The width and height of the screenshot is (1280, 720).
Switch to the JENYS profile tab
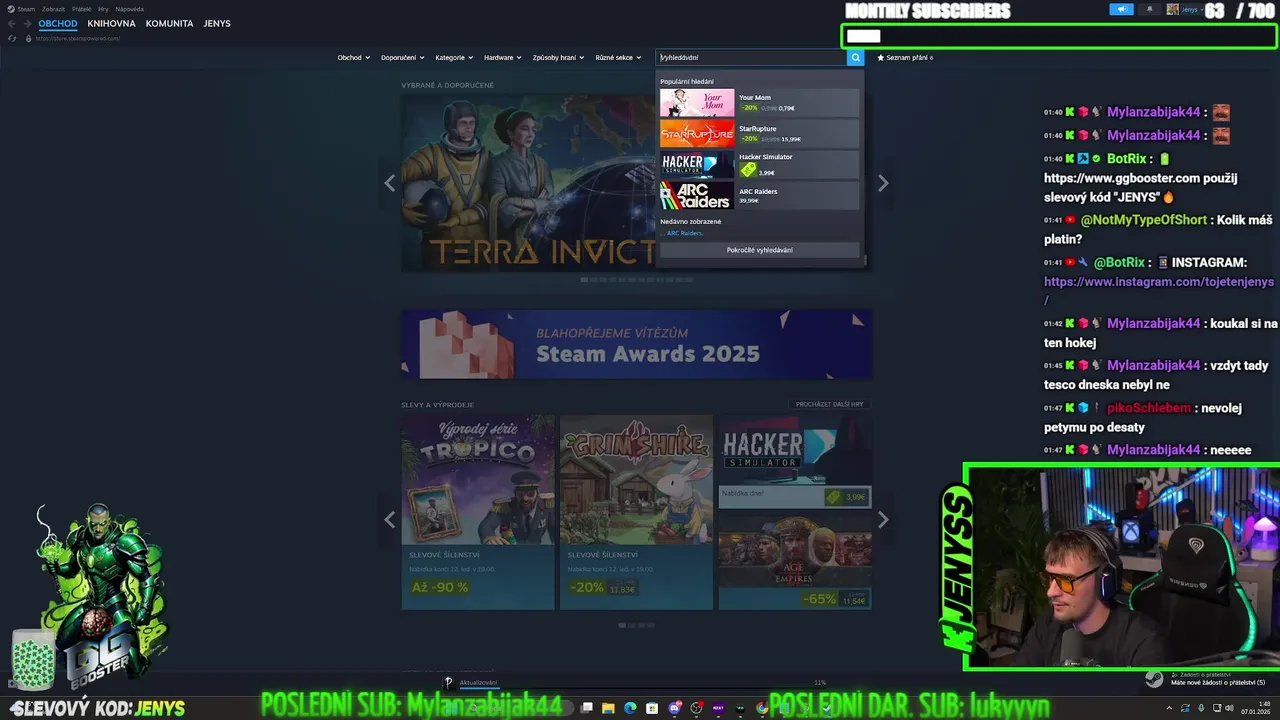[216, 23]
